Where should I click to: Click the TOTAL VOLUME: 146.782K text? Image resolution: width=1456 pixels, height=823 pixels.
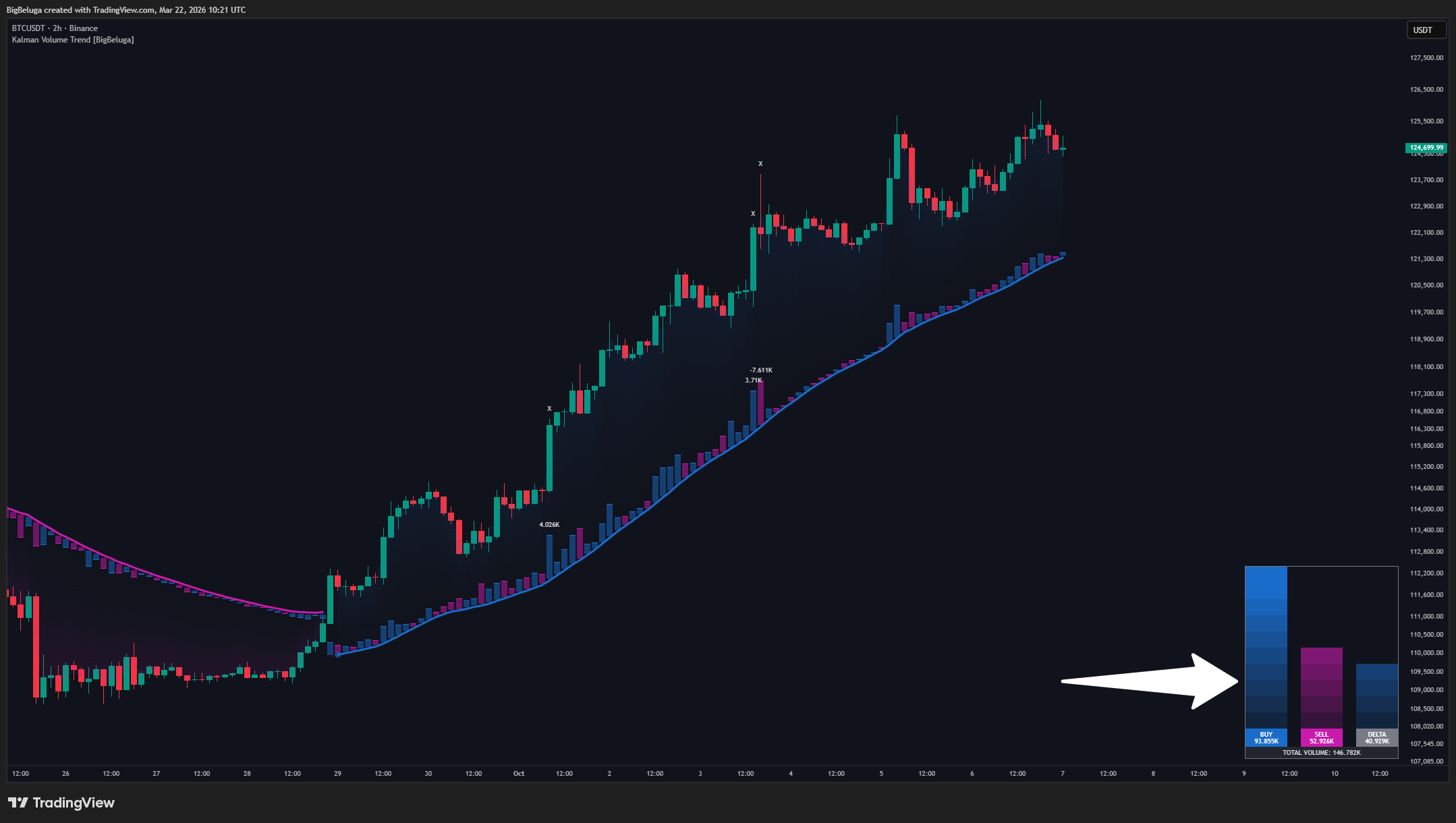coord(1321,753)
